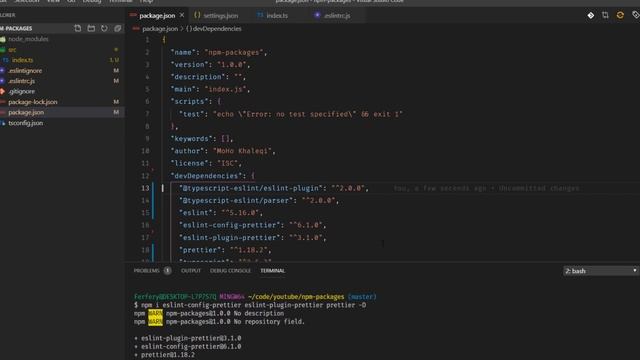640x360 pixels.
Task: Click the compare changes icon in editor toolbar
Action: [x=605, y=15]
